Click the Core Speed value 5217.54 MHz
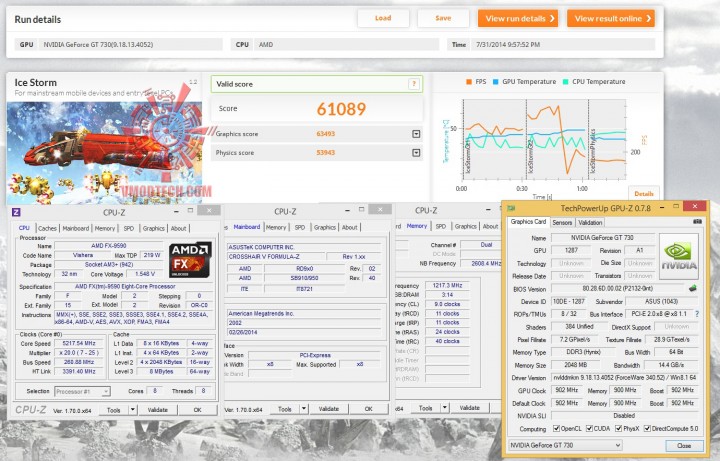720x461 pixels. pyautogui.click(x=80, y=343)
